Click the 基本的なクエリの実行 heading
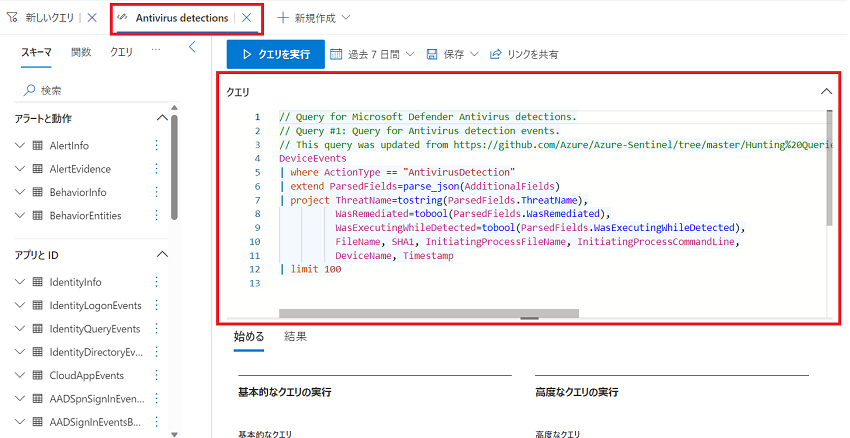Viewport: 850px width, 438px height. 285,392
